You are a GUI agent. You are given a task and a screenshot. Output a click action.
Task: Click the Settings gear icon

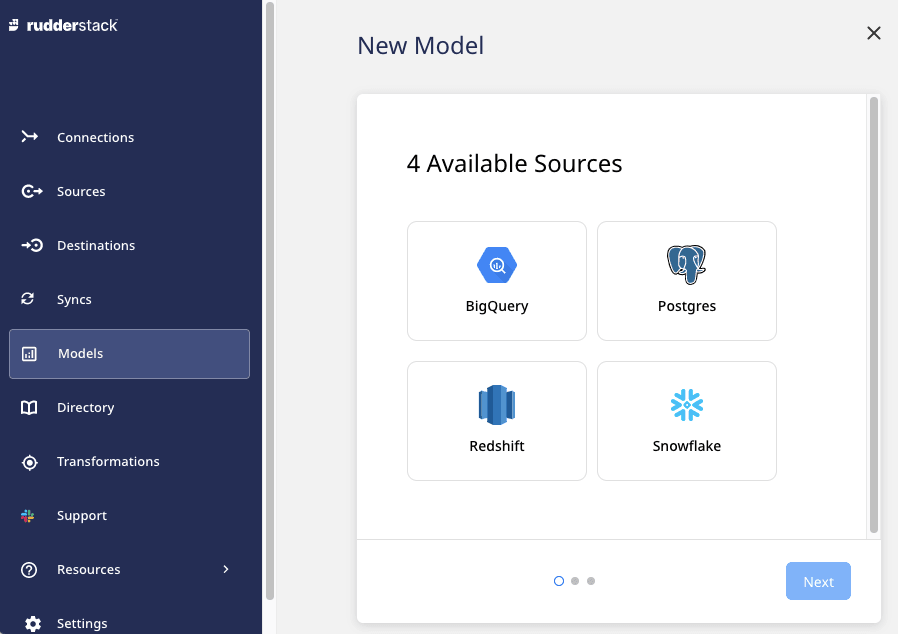[x=32, y=623]
